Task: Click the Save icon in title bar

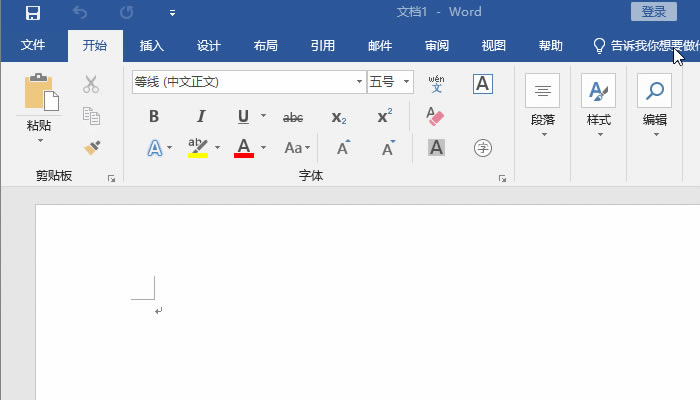Action: pos(33,13)
